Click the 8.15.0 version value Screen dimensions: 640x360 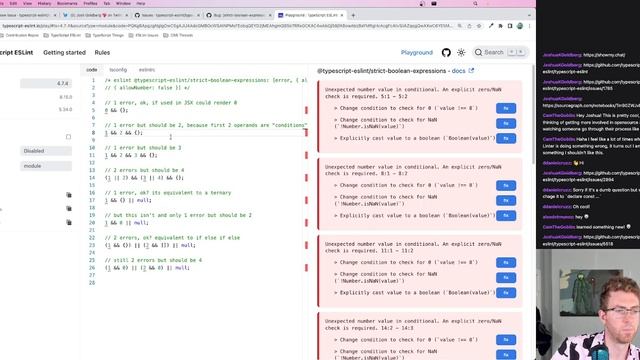65,97
